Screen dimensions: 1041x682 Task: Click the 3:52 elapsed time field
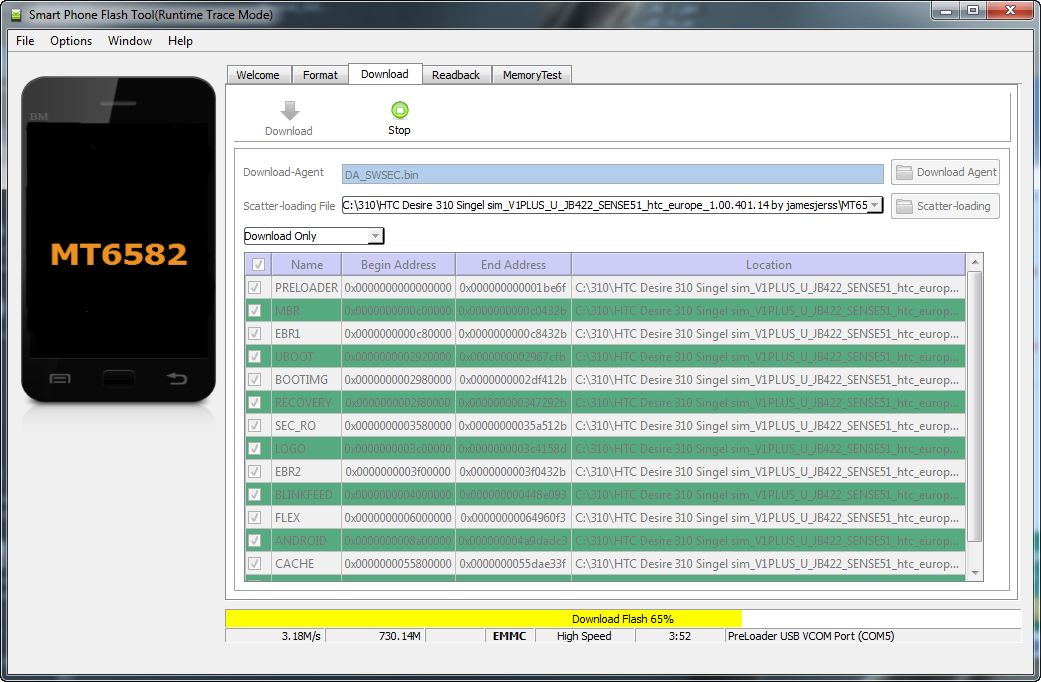coord(679,636)
